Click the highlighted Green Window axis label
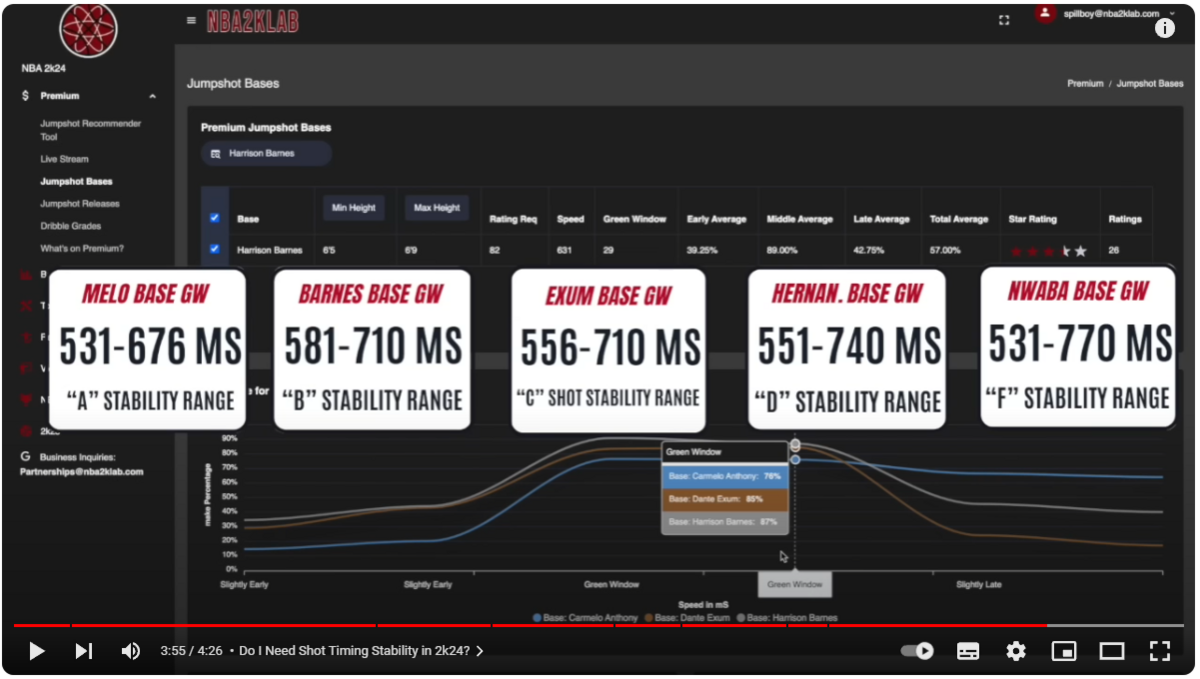1200x679 pixels. [x=794, y=584]
